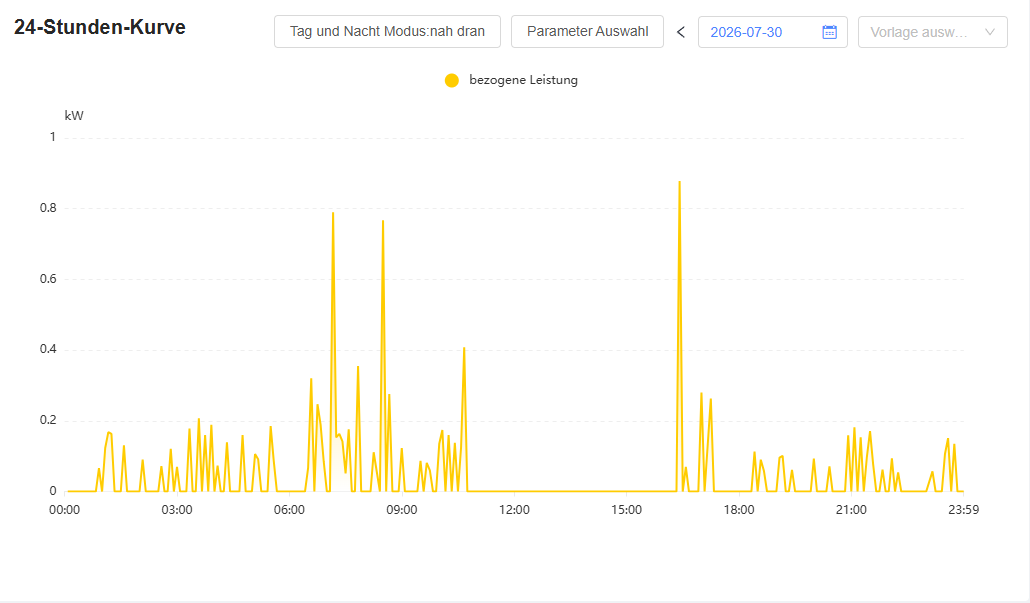The image size is (1030, 603).
Task: Expand the template dropdown chevron arrow
Action: coord(990,32)
